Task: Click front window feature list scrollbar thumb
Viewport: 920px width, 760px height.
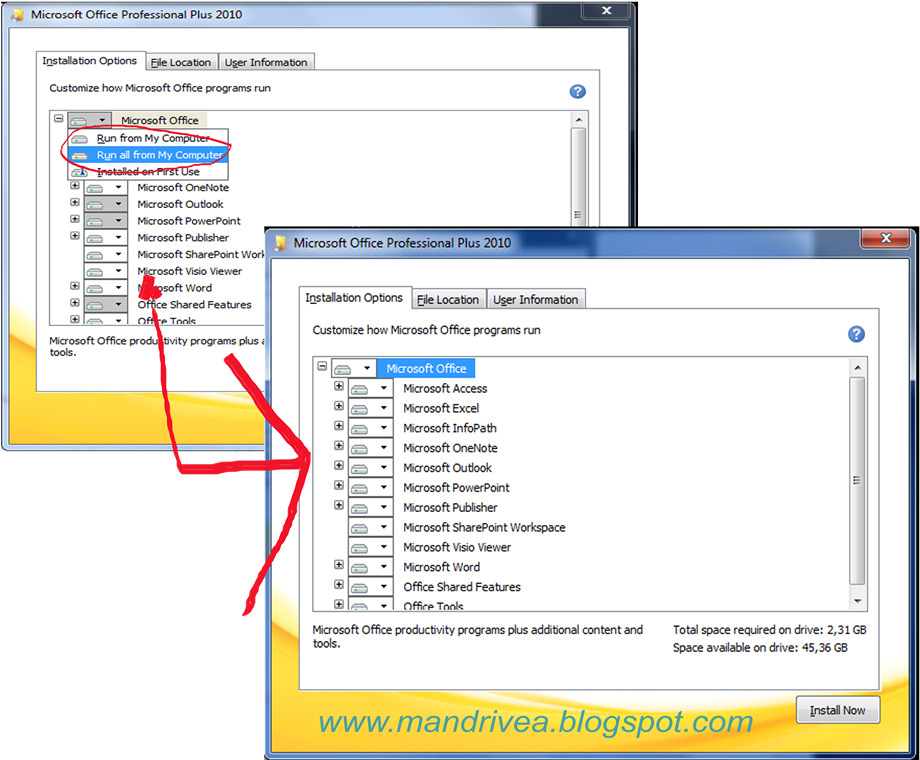Action: point(857,481)
